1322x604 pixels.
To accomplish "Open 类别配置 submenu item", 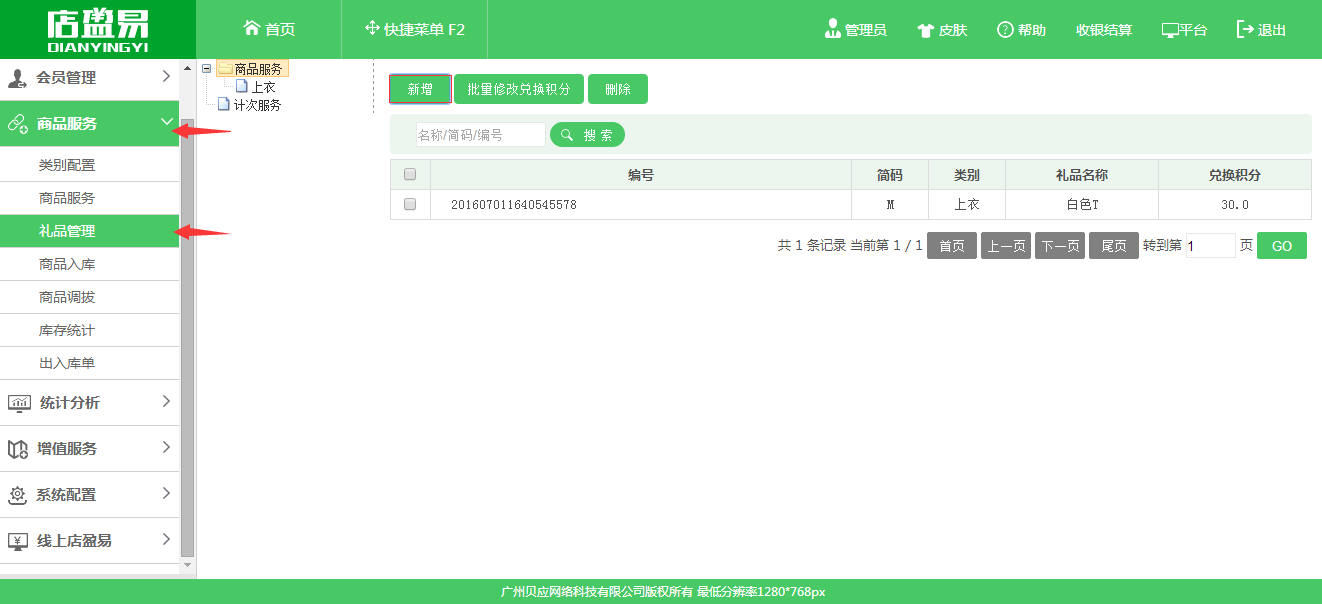I will [x=90, y=165].
